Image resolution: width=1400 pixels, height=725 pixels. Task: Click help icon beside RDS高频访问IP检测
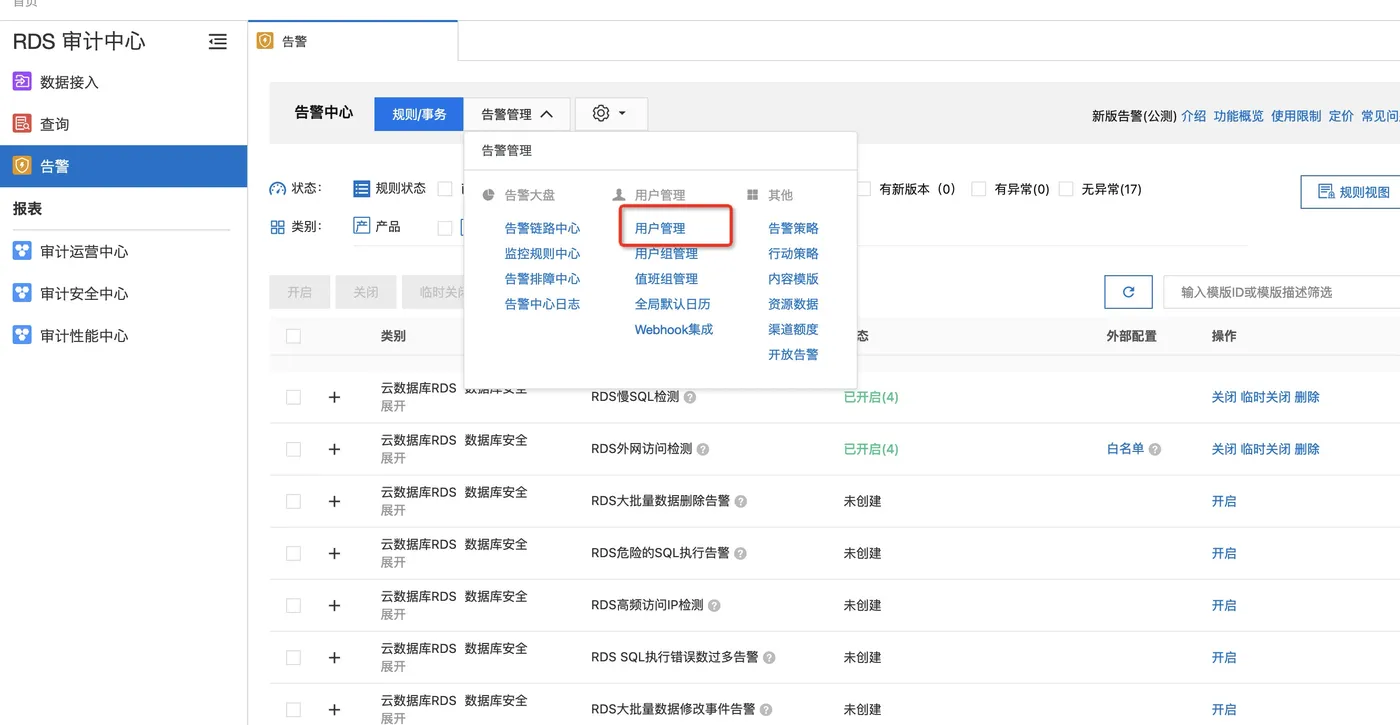click(x=715, y=605)
